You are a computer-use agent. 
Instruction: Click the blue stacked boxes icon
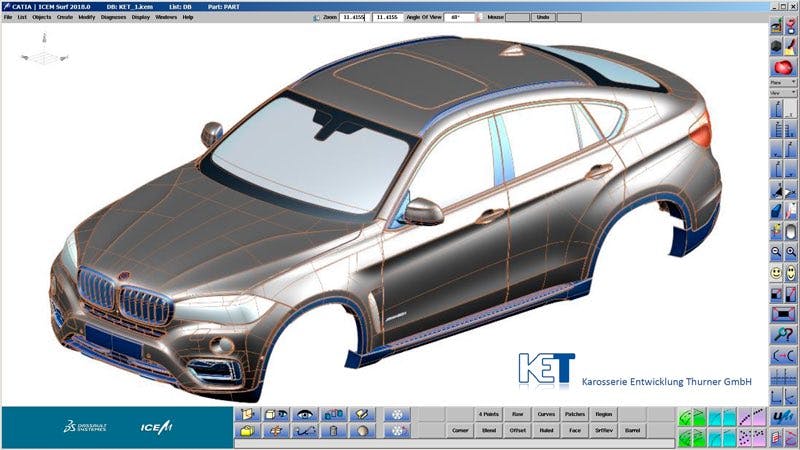334,414
